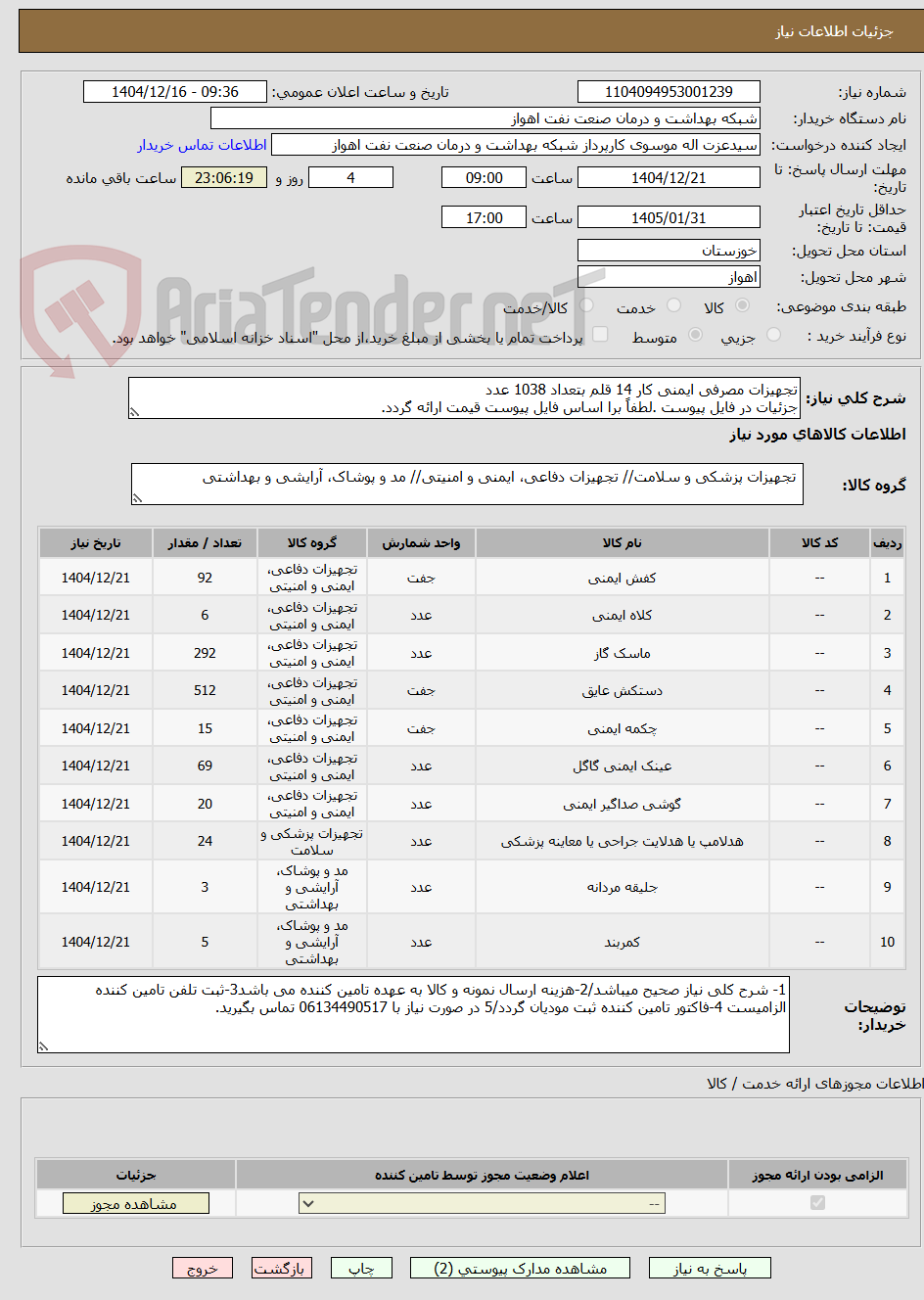Click the مشاهده مجوز button

pos(136,1203)
